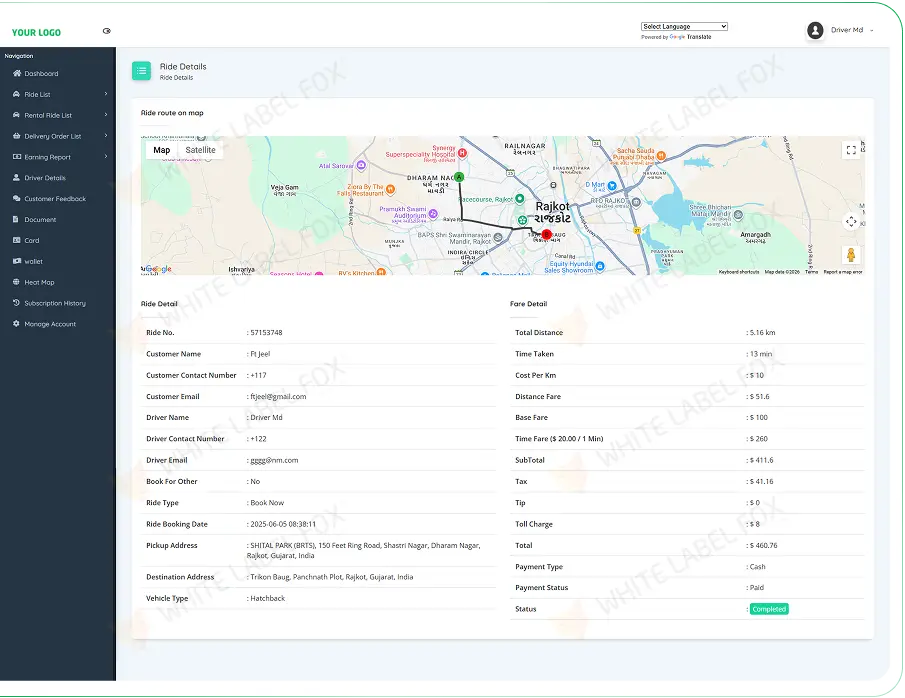Open Dashboard from the navigation
Image resolution: width=905 pixels, height=698 pixels.
pos(41,74)
